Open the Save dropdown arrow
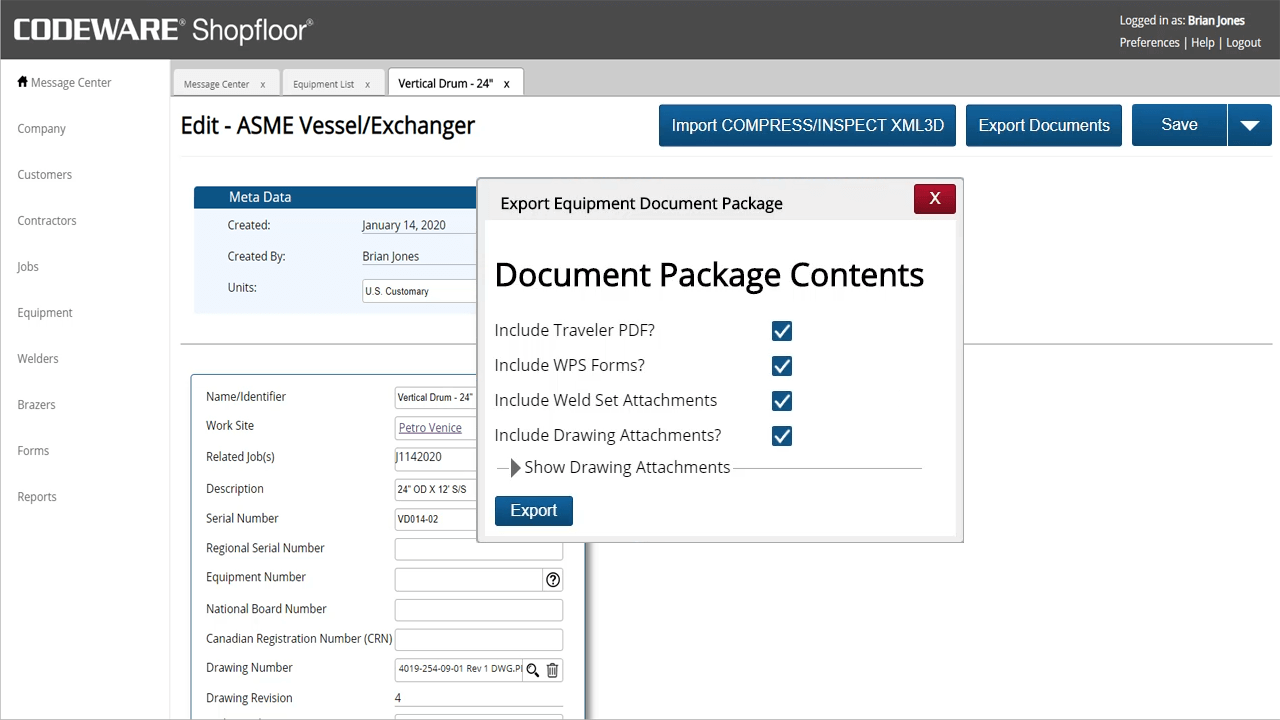 pos(1249,124)
